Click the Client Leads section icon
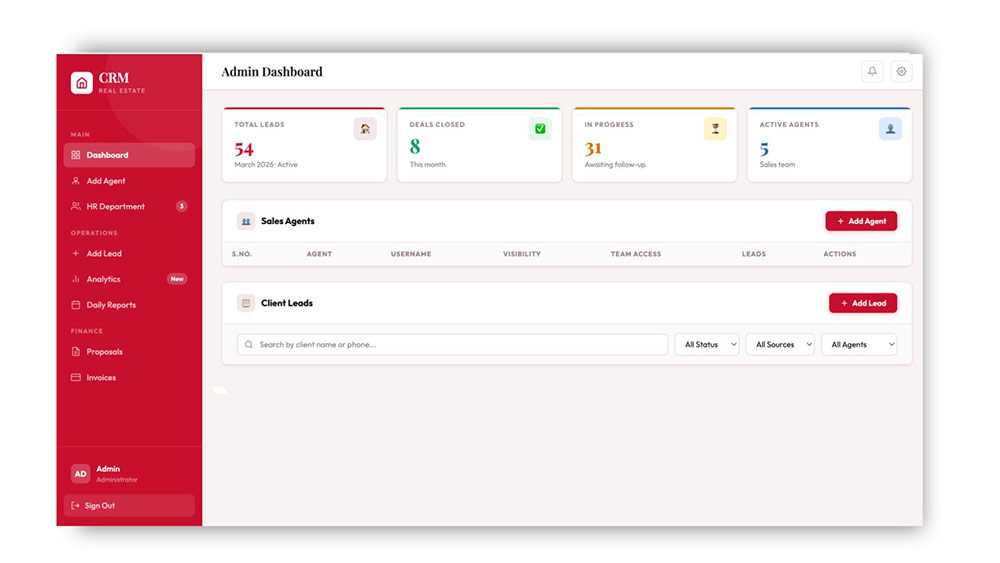Screen dimensions: 1000x563 coord(246,303)
